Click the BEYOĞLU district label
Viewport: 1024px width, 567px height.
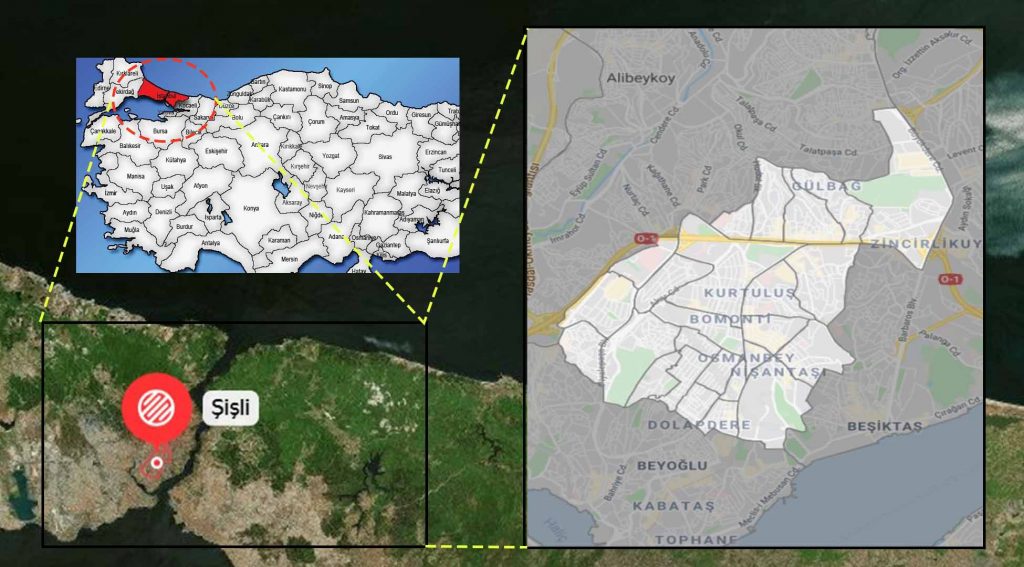click(672, 466)
